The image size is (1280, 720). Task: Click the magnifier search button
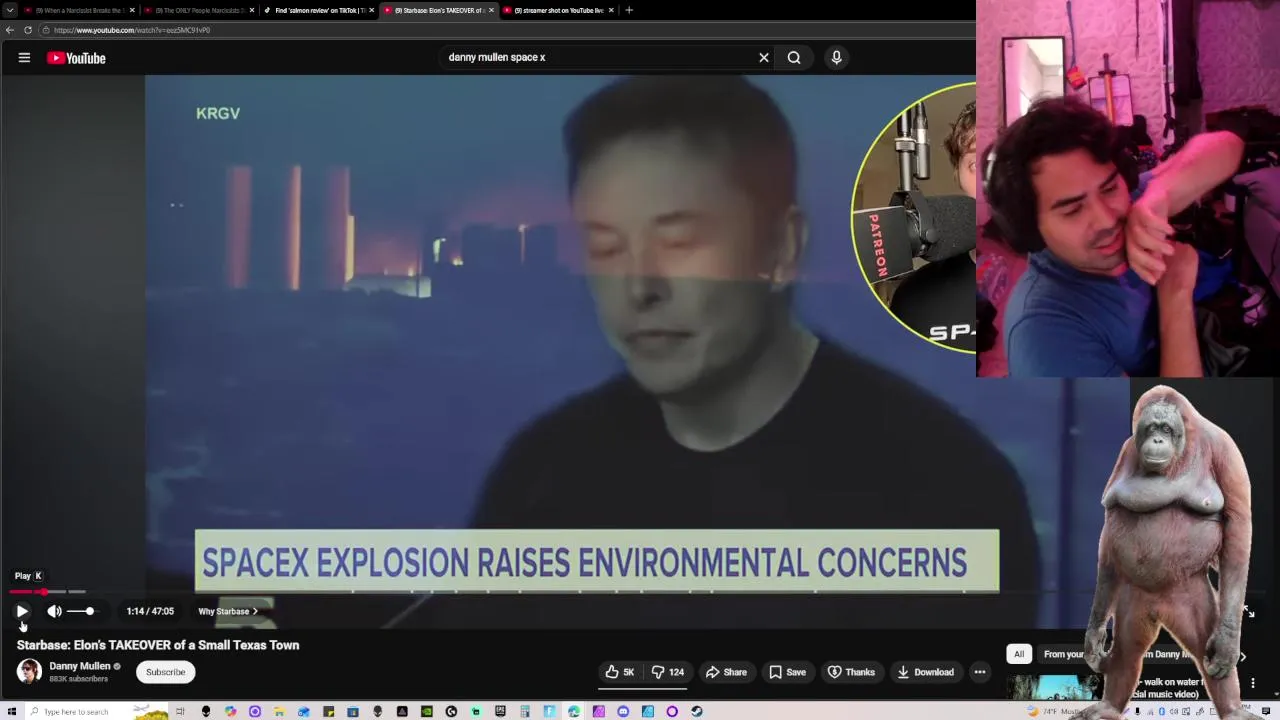click(x=794, y=57)
